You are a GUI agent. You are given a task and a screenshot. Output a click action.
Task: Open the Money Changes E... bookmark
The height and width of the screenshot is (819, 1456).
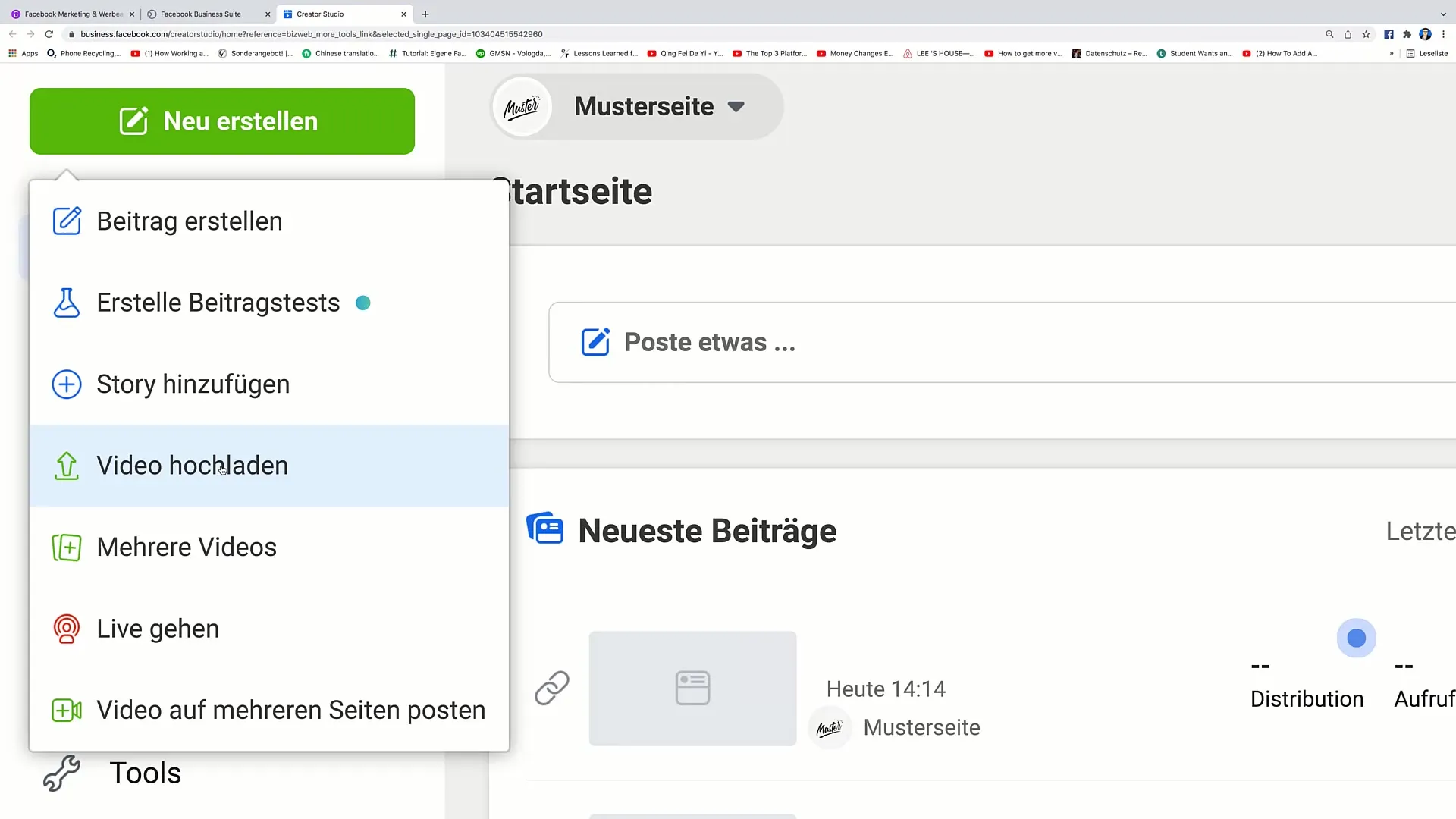pyautogui.click(x=855, y=54)
